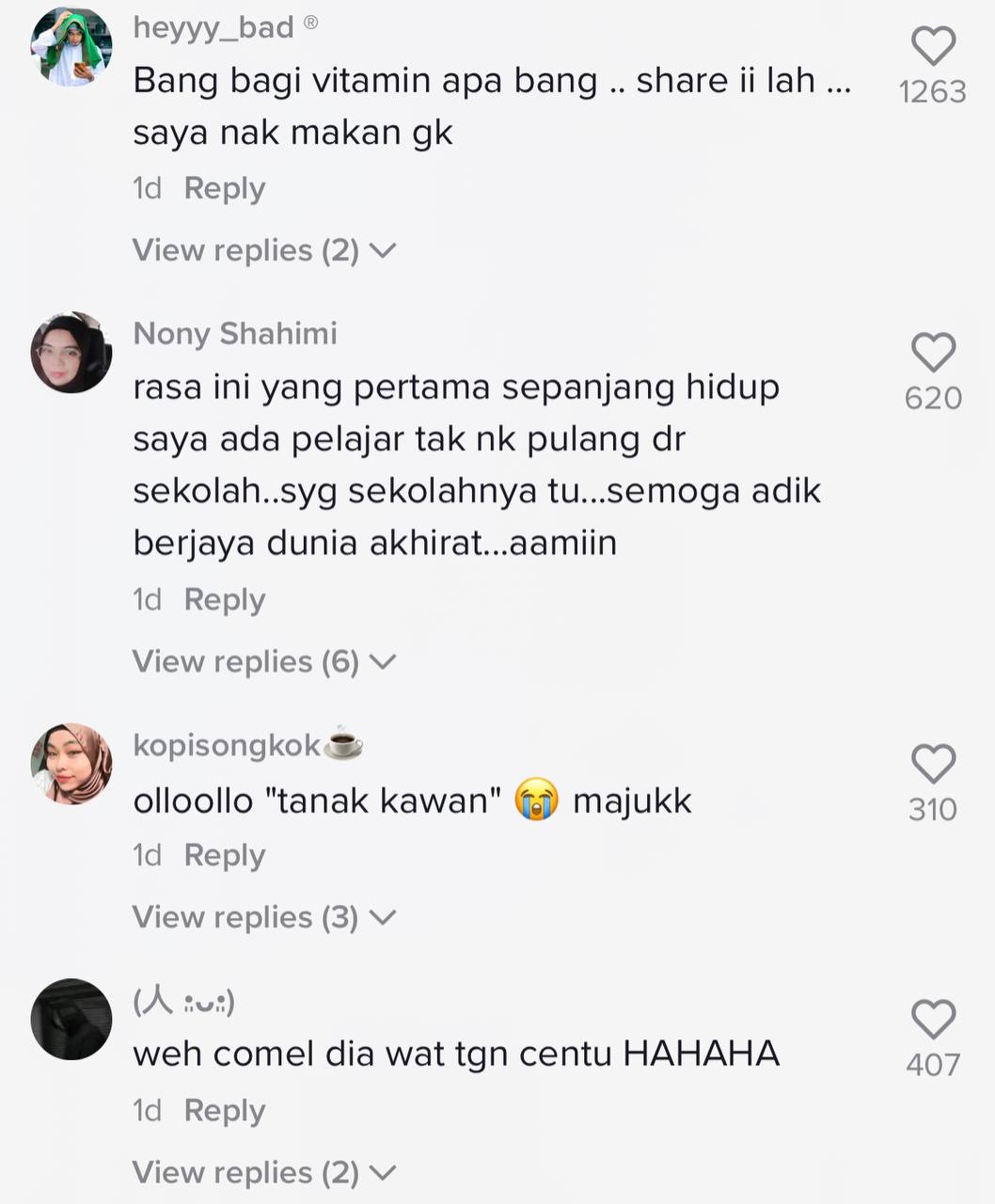Image resolution: width=995 pixels, height=1204 pixels.
Task: Like heyyy_bad's comment with heart icon
Action: 933,45
